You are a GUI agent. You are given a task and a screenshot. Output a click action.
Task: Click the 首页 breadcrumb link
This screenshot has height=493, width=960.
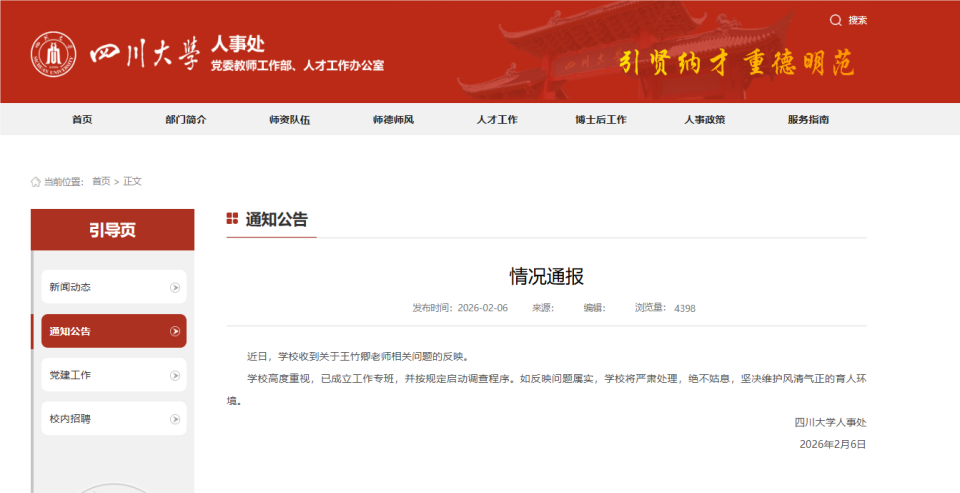tap(101, 182)
